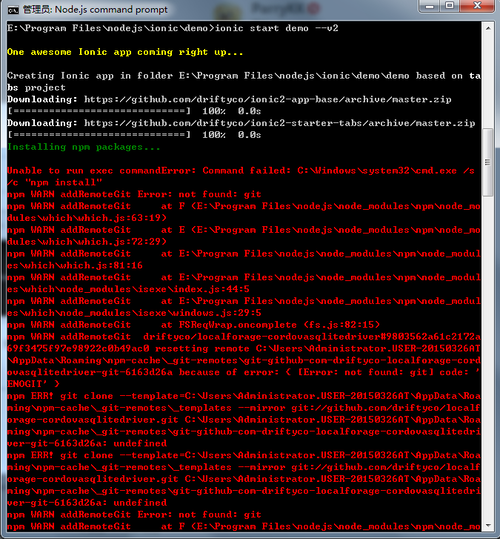
Task: Minimize the Node.js command prompt window
Action: tap(429, 6)
